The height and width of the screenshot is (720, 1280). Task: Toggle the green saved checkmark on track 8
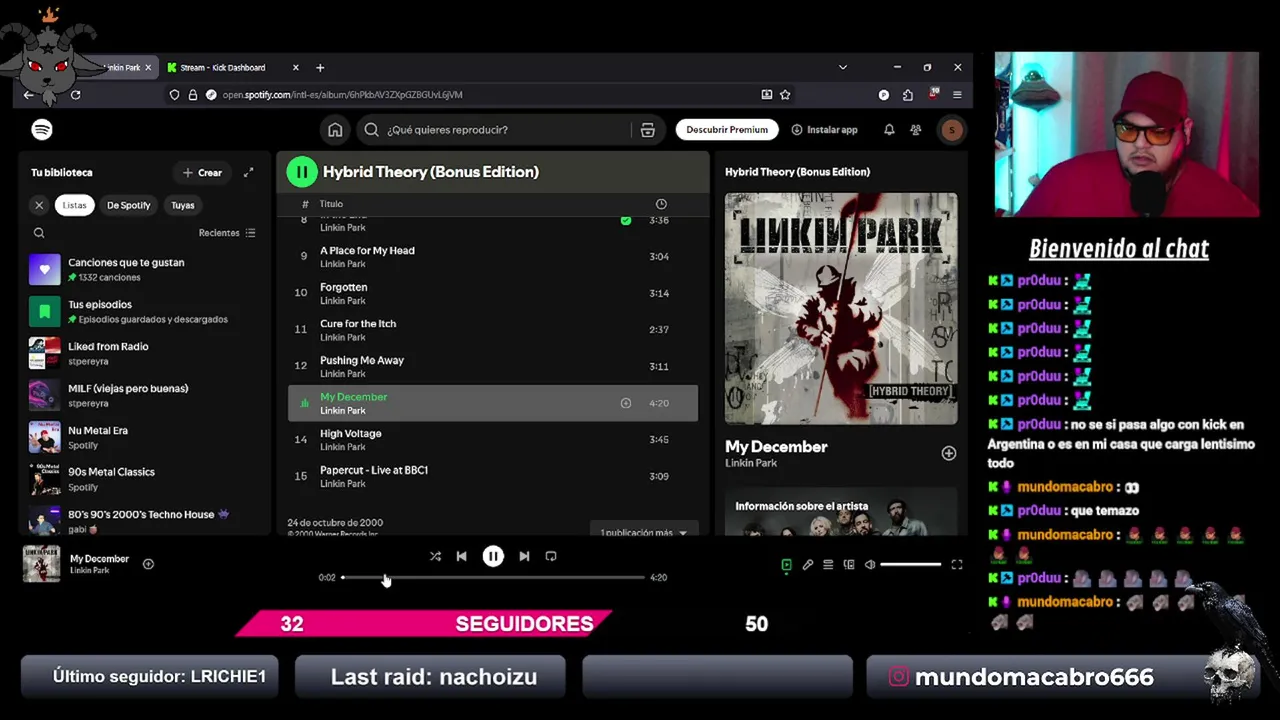pos(626,220)
